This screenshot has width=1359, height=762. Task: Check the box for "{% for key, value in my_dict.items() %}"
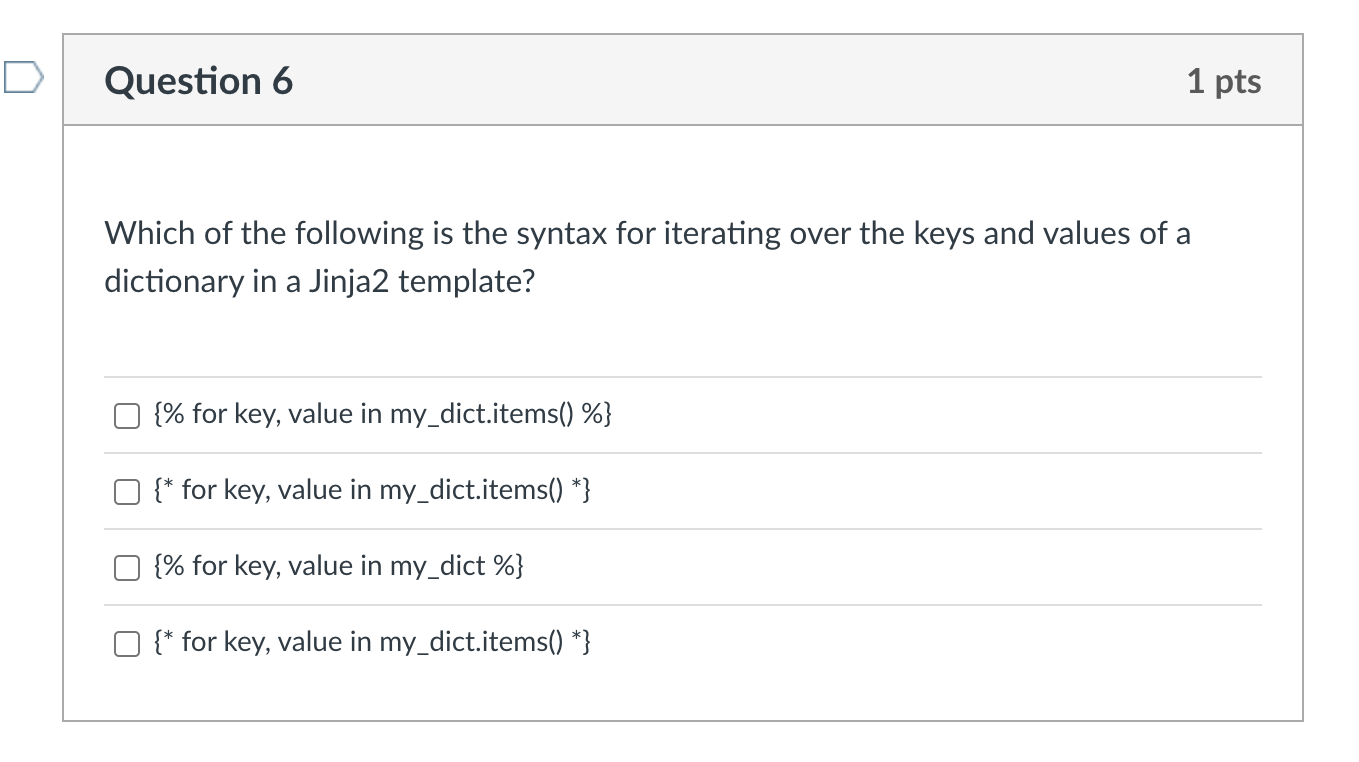pyautogui.click(x=126, y=415)
